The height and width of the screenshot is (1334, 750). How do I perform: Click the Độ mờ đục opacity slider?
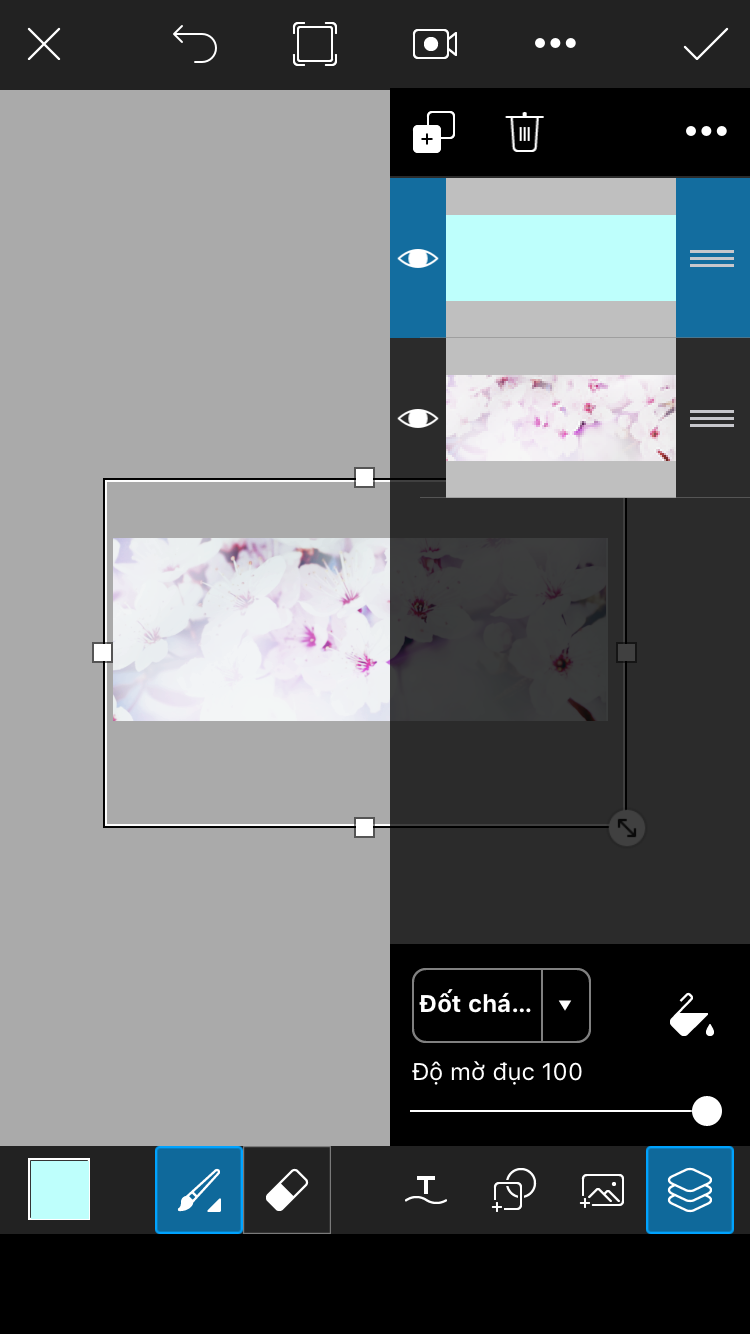[566, 1111]
